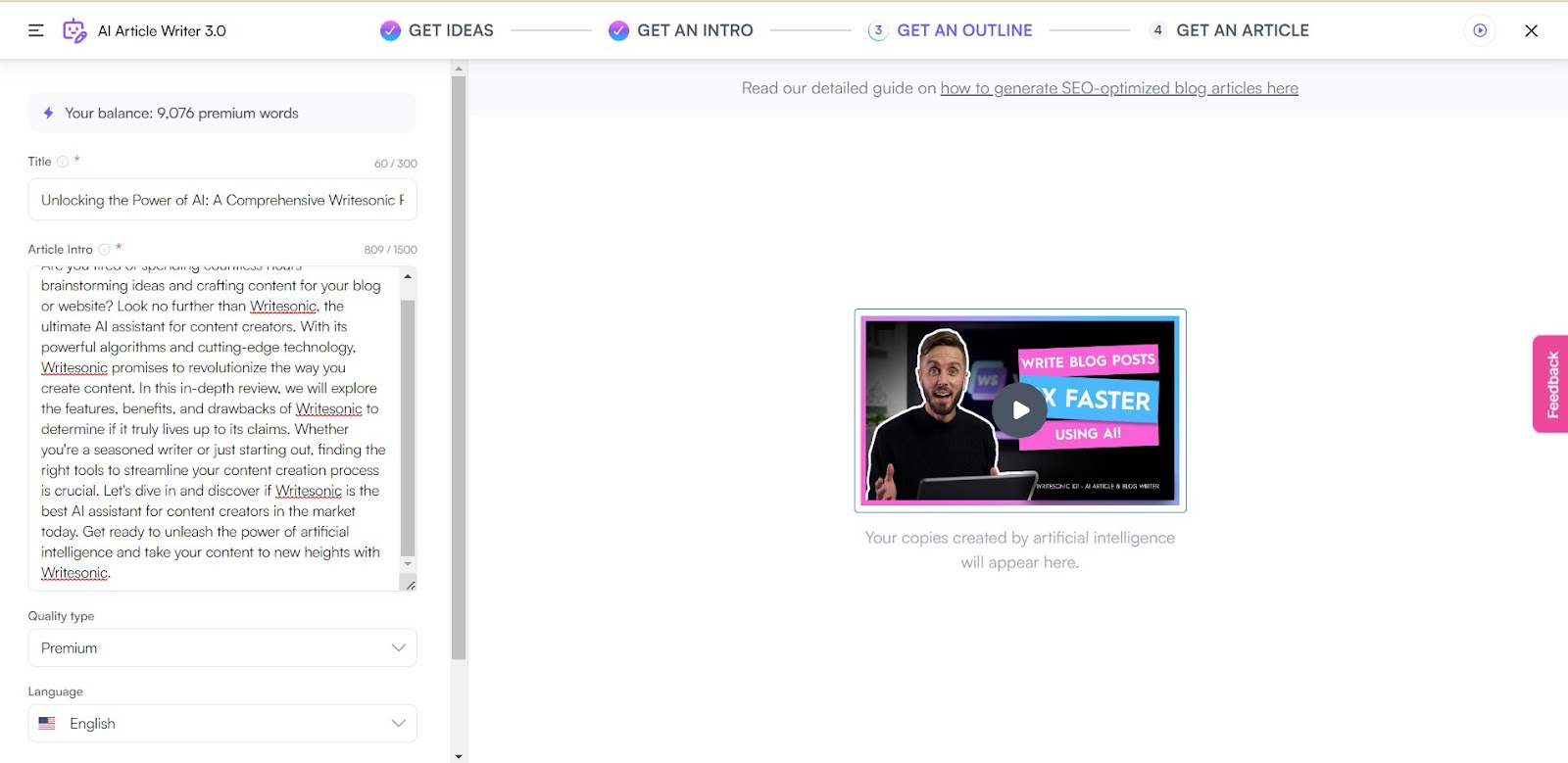
Task: Click the left panel scrollbar up arrow
Action: pos(459,69)
